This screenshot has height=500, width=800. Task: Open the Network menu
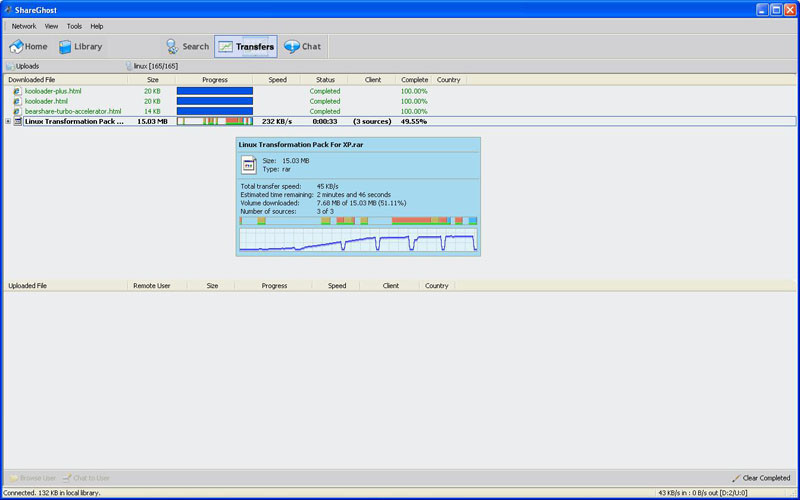pyautogui.click(x=23, y=26)
